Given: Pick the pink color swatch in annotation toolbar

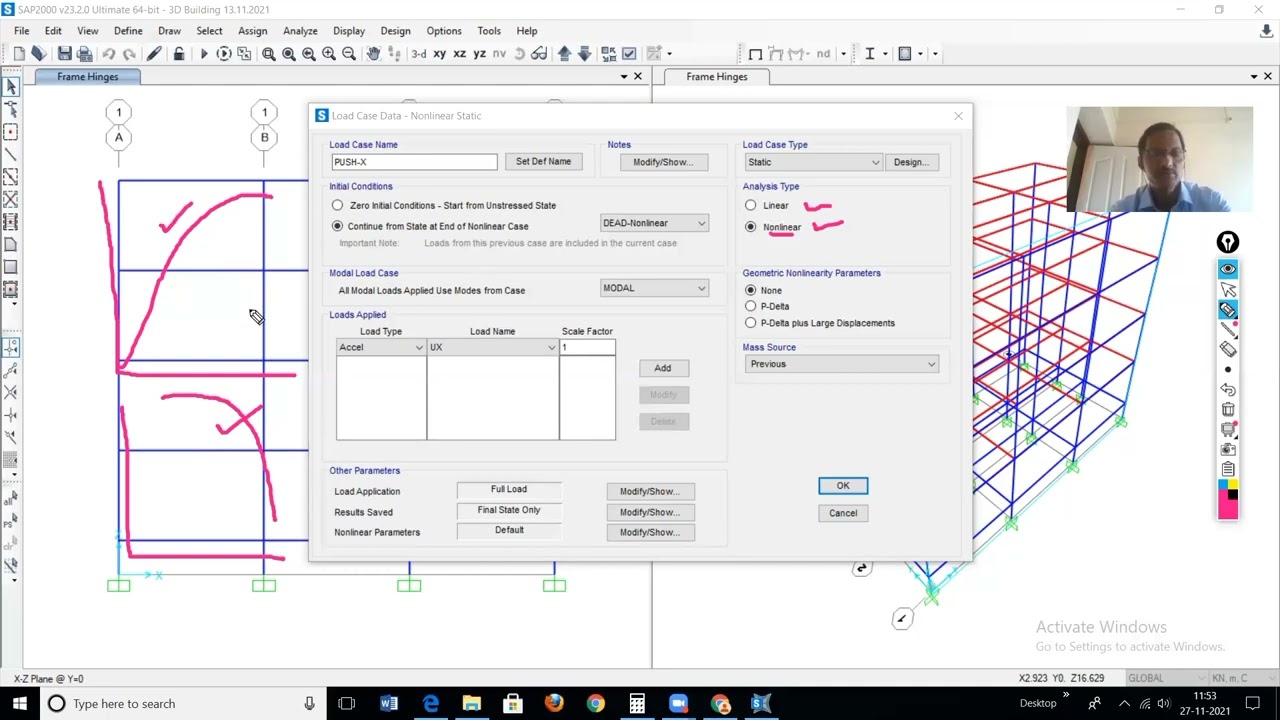Looking at the screenshot, I should [x=1228, y=510].
